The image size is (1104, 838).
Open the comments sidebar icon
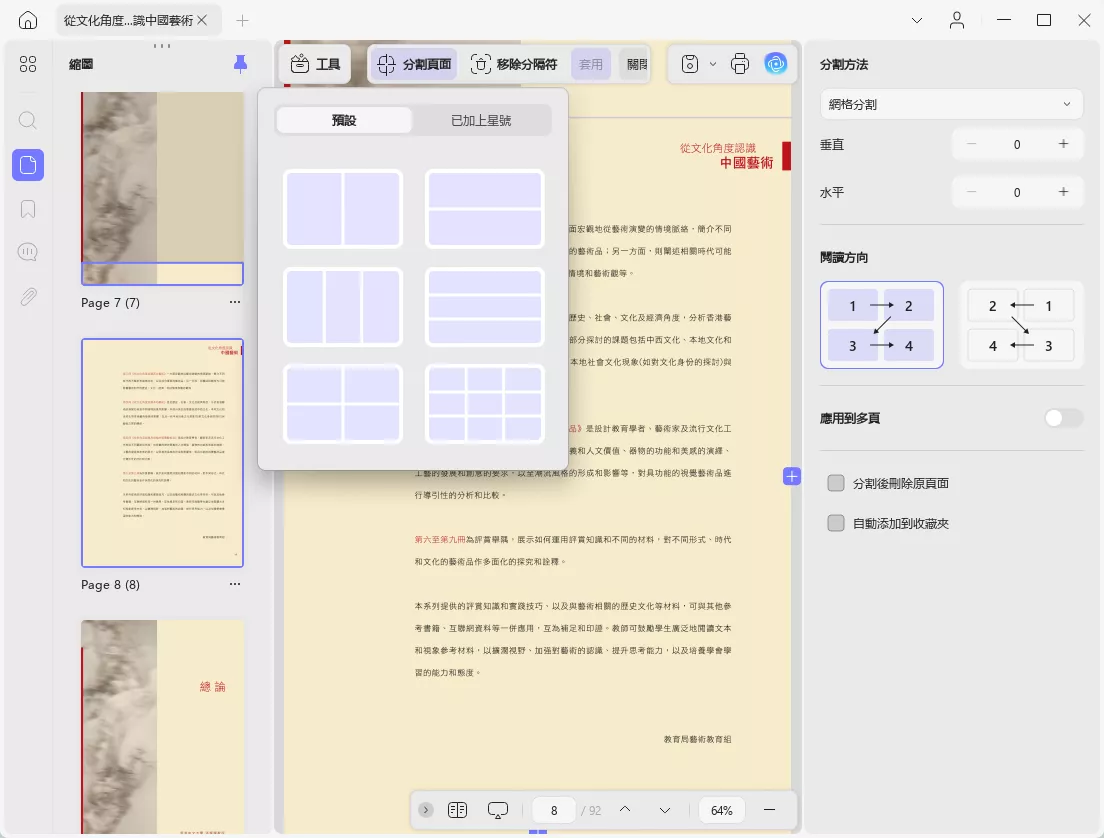(28, 252)
